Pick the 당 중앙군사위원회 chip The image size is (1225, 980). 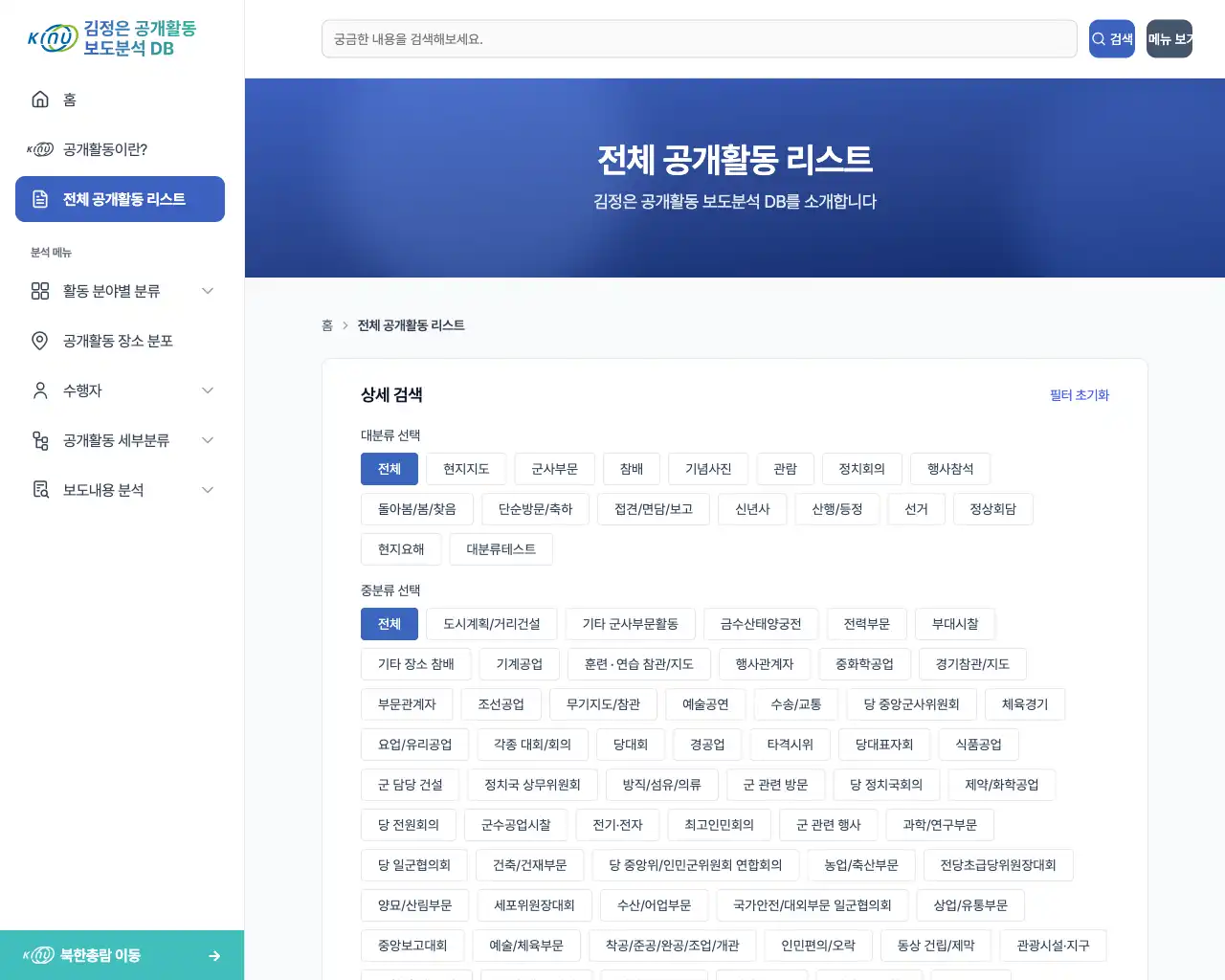click(912, 704)
